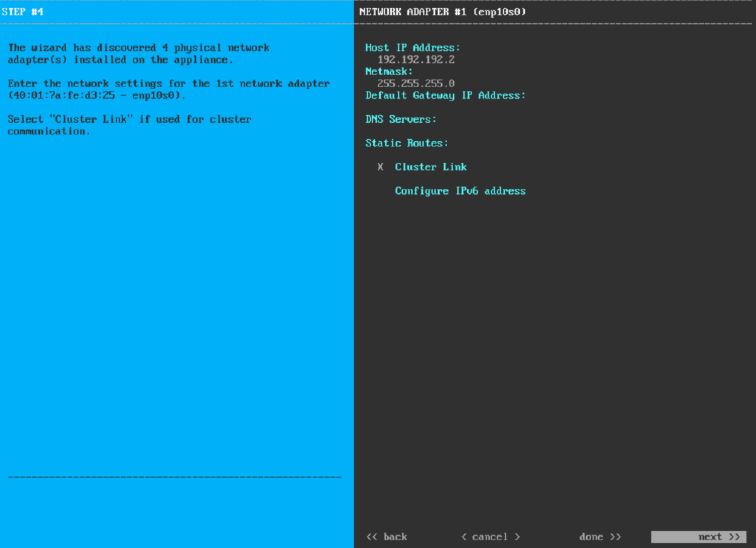
Task: Focus the Static Routes field
Action: pos(406,143)
